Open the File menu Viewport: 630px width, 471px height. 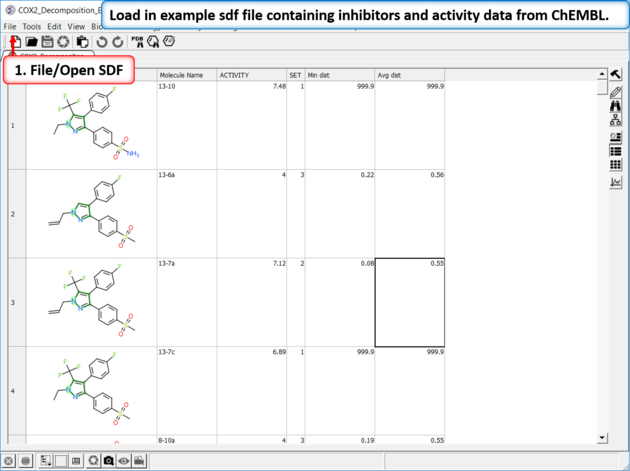pos(11,26)
